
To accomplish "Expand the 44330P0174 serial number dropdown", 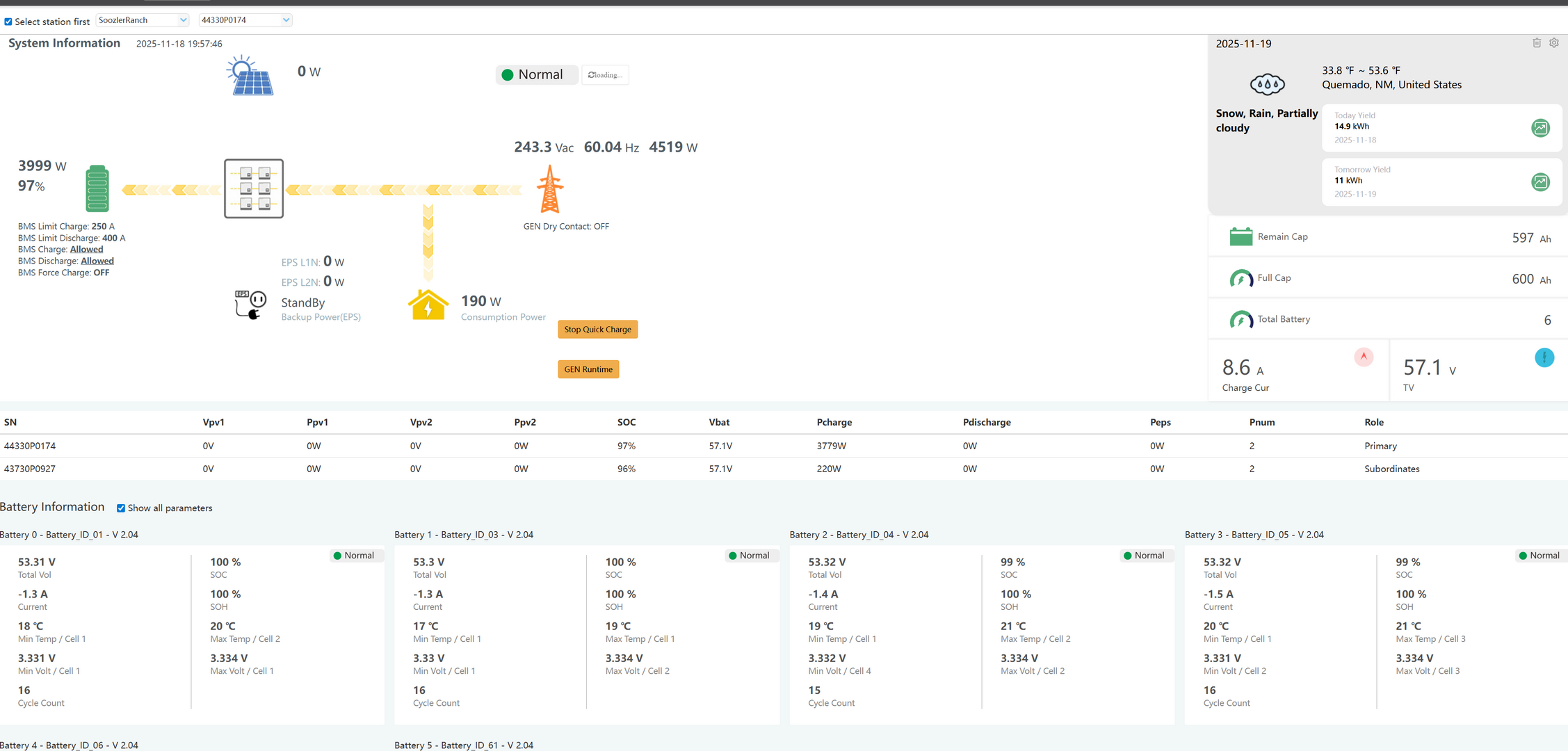I will point(245,20).
